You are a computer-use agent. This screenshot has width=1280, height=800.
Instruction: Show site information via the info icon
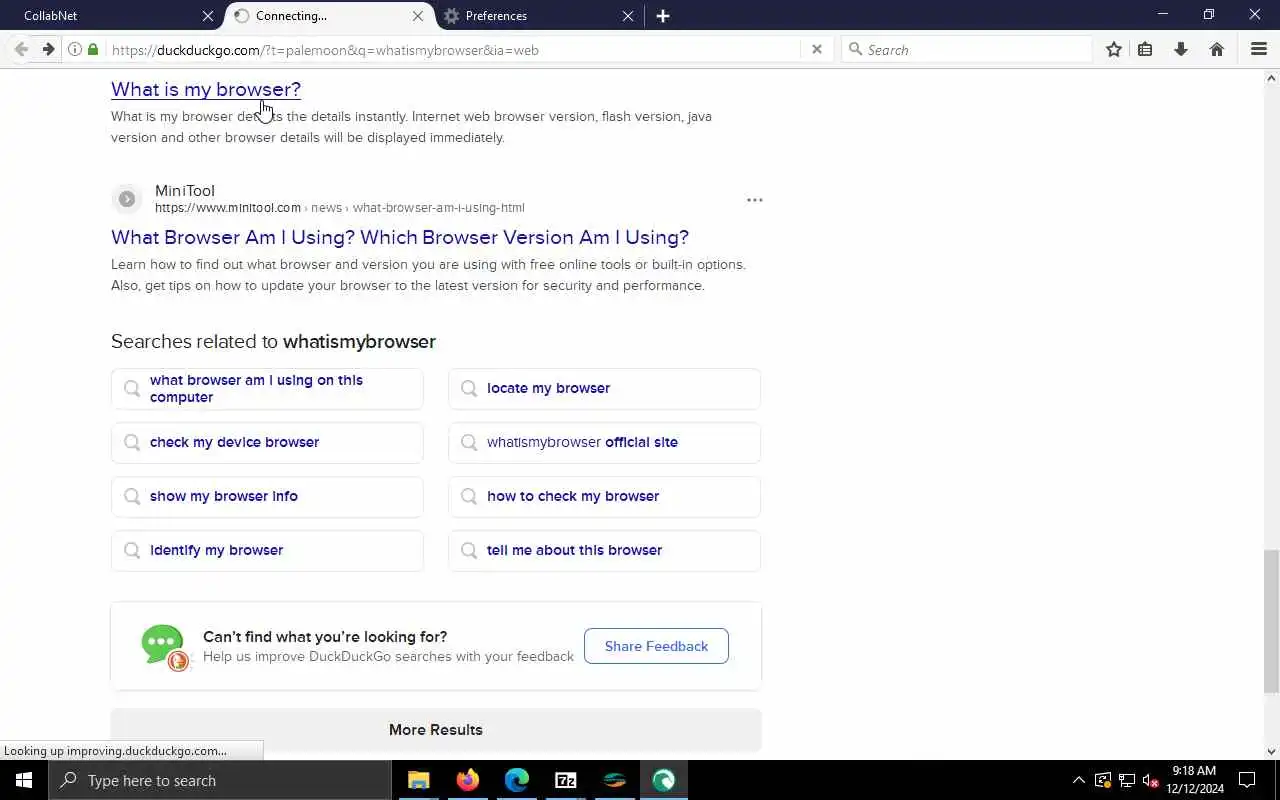[x=75, y=49]
